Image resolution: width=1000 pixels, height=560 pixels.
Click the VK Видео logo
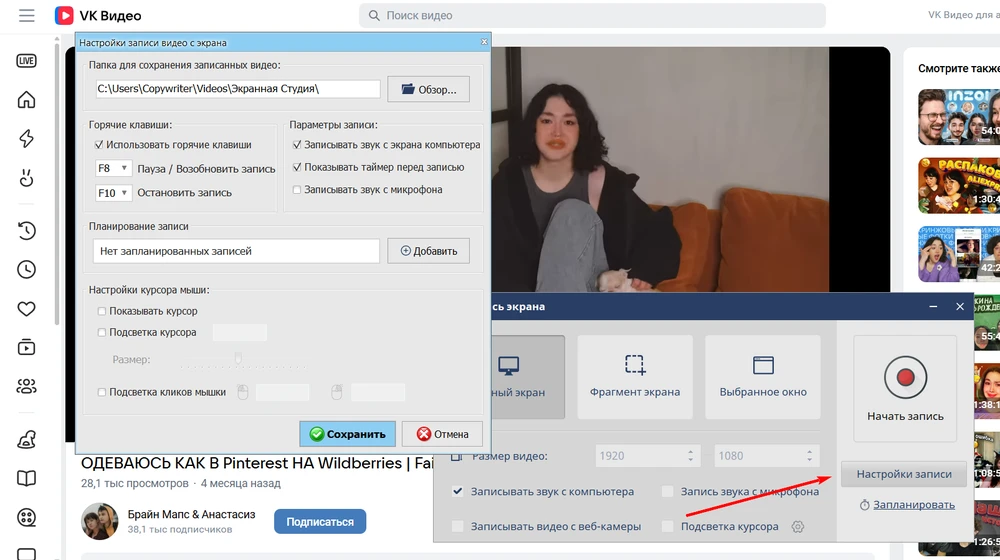tap(98, 15)
